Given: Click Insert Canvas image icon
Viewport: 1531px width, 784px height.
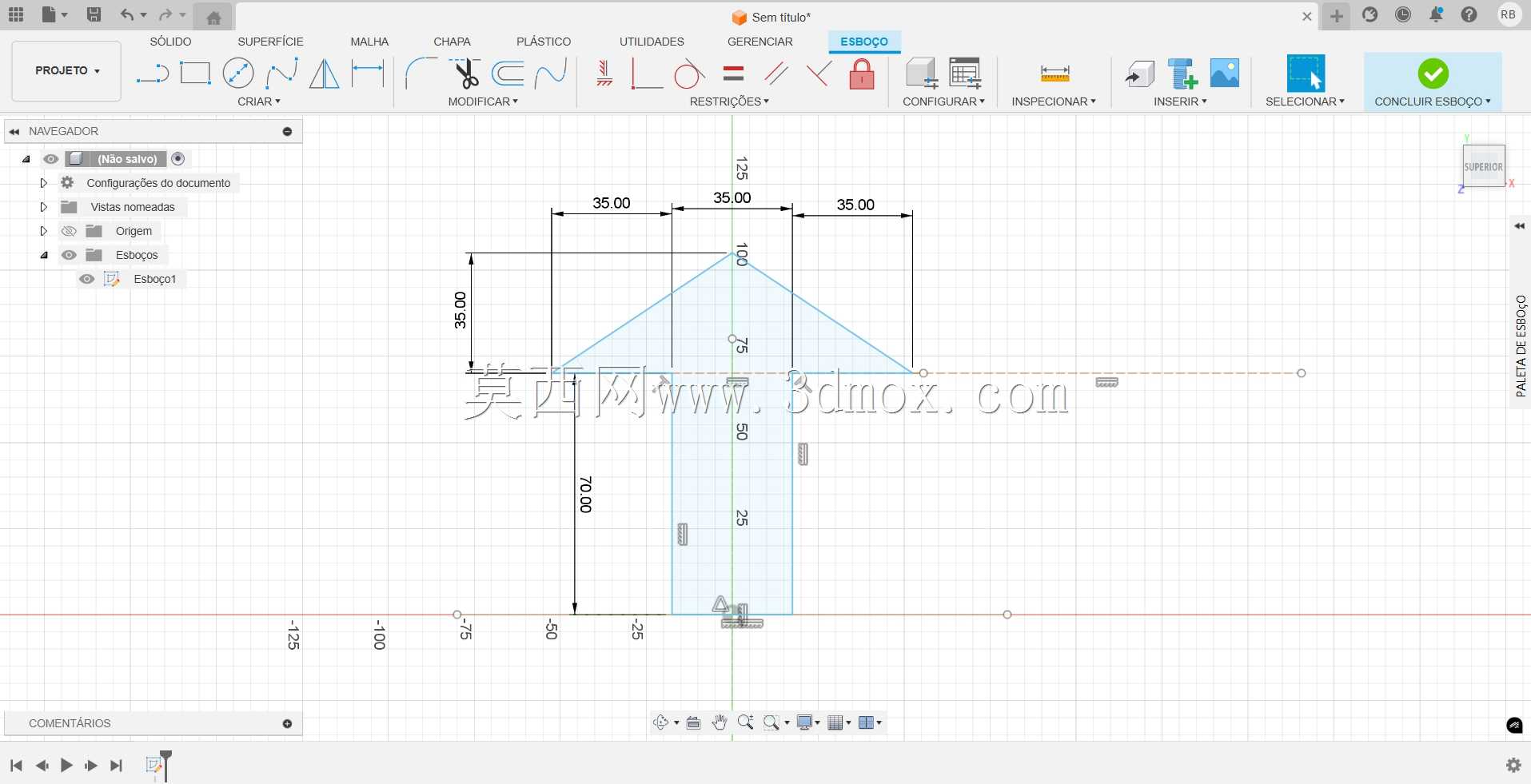Looking at the screenshot, I should (x=1225, y=74).
